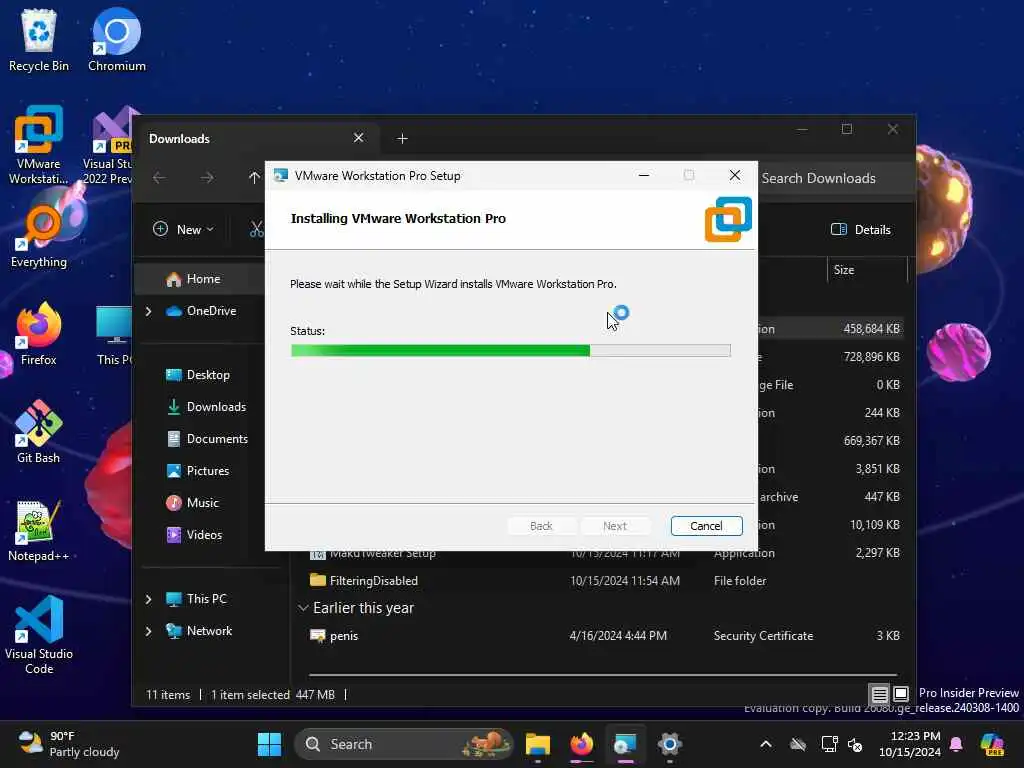Switch Explorer to details list view

pyautogui.click(x=880, y=694)
